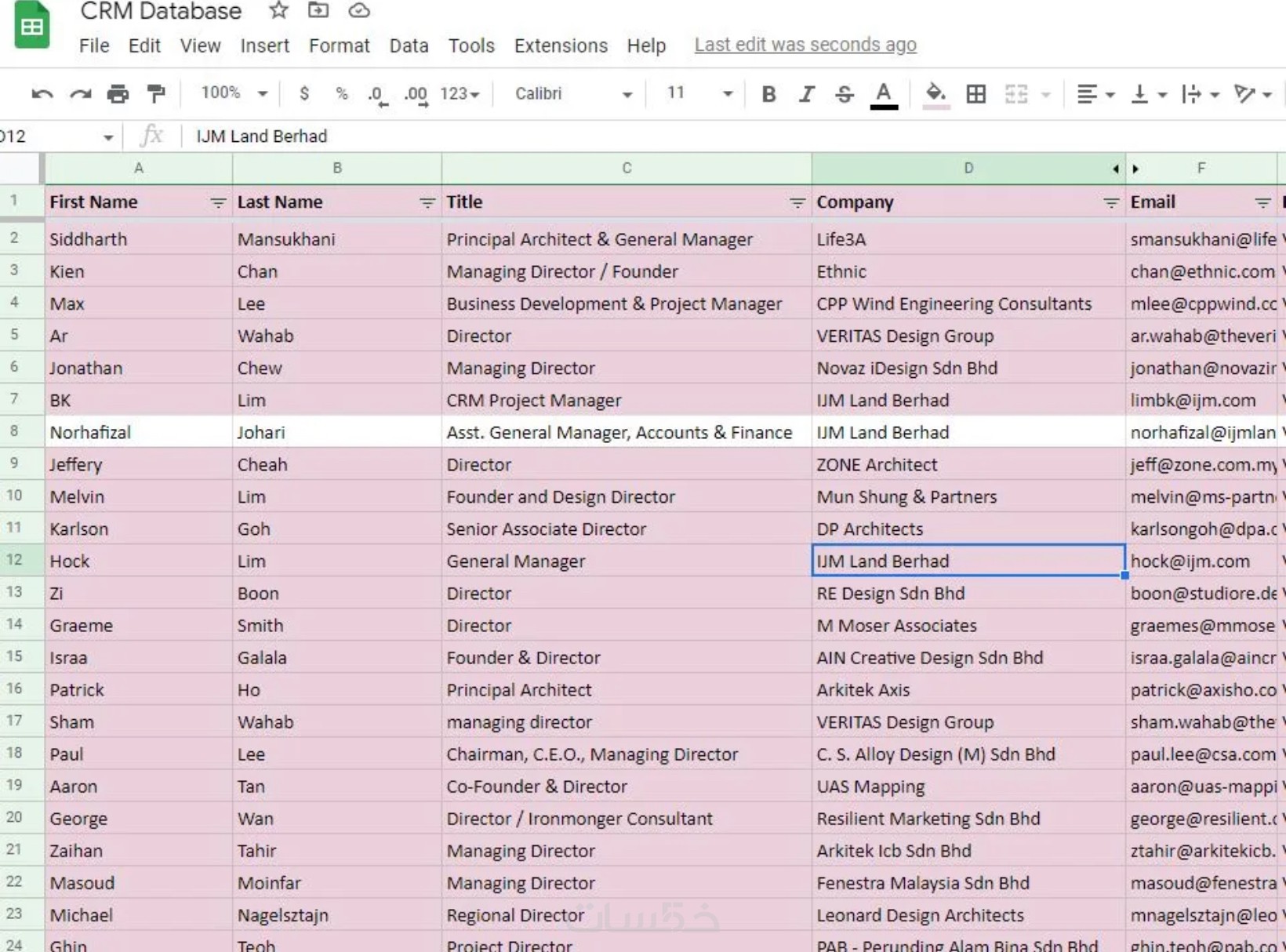This screenshot has width=1286, height=952.
Task: Open the First Name column filter
Action: coord(218,203)
